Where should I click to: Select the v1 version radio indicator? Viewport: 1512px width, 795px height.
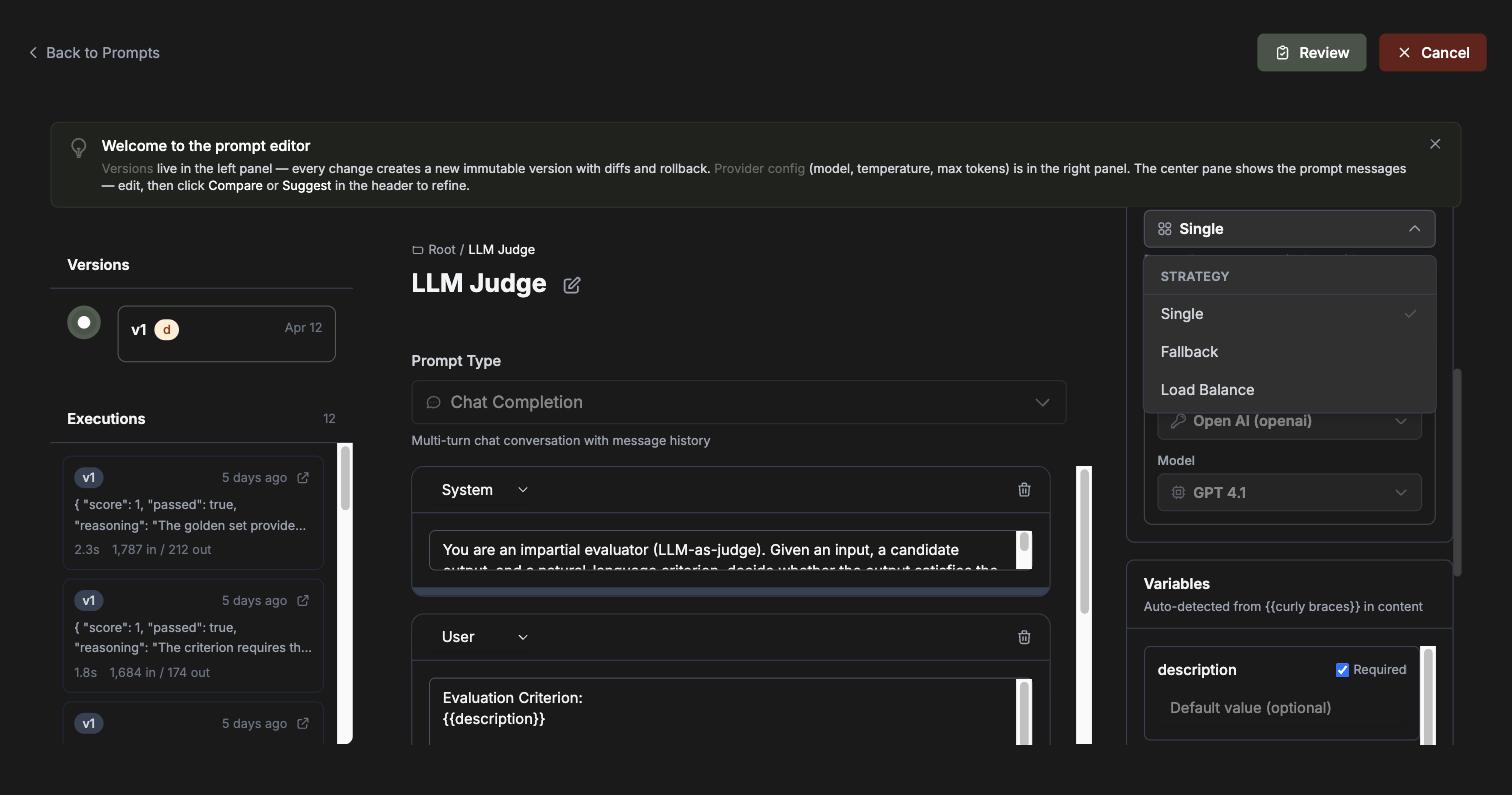coord(84,322)
